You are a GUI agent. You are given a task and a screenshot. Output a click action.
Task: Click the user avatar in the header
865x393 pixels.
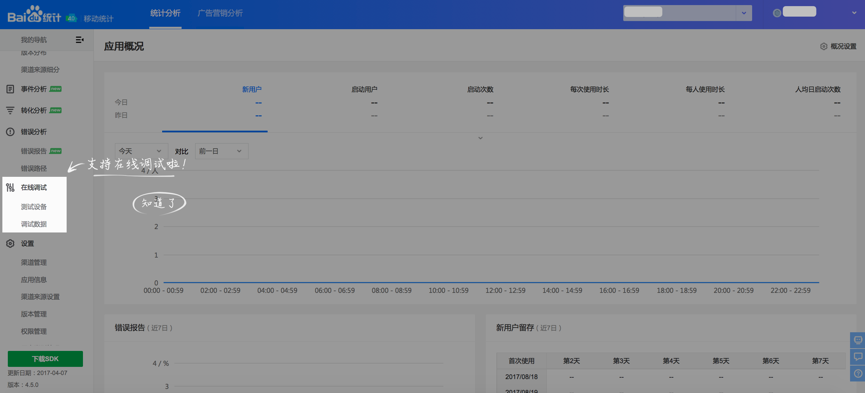(x=777, y=13)
